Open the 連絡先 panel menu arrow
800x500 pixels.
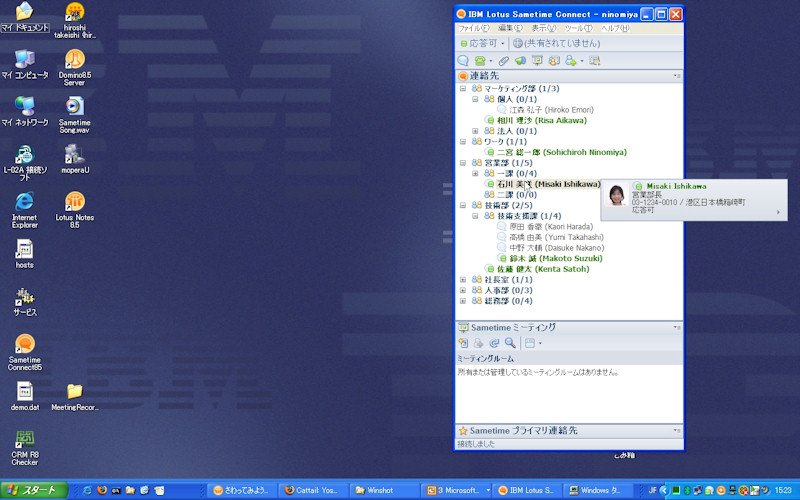pos(677,76)
